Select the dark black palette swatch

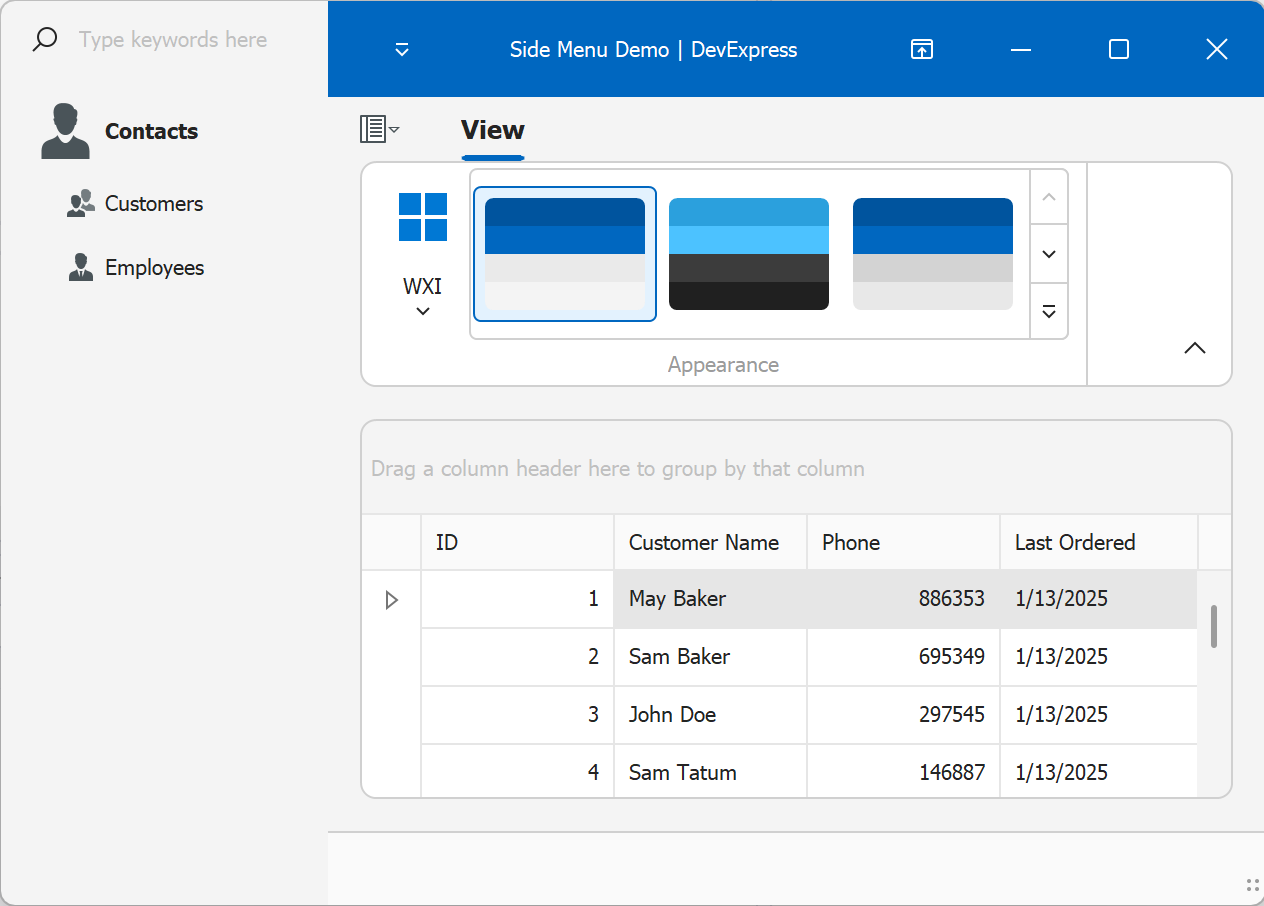(749, 254)
